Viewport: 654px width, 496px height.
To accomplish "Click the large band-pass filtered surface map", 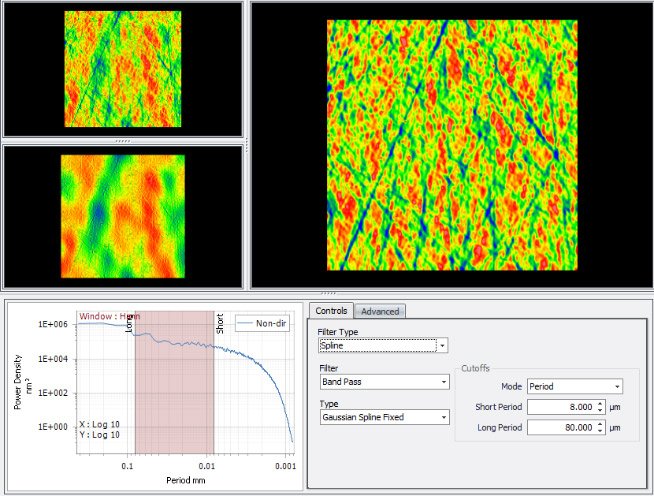I will coord(452,144).
